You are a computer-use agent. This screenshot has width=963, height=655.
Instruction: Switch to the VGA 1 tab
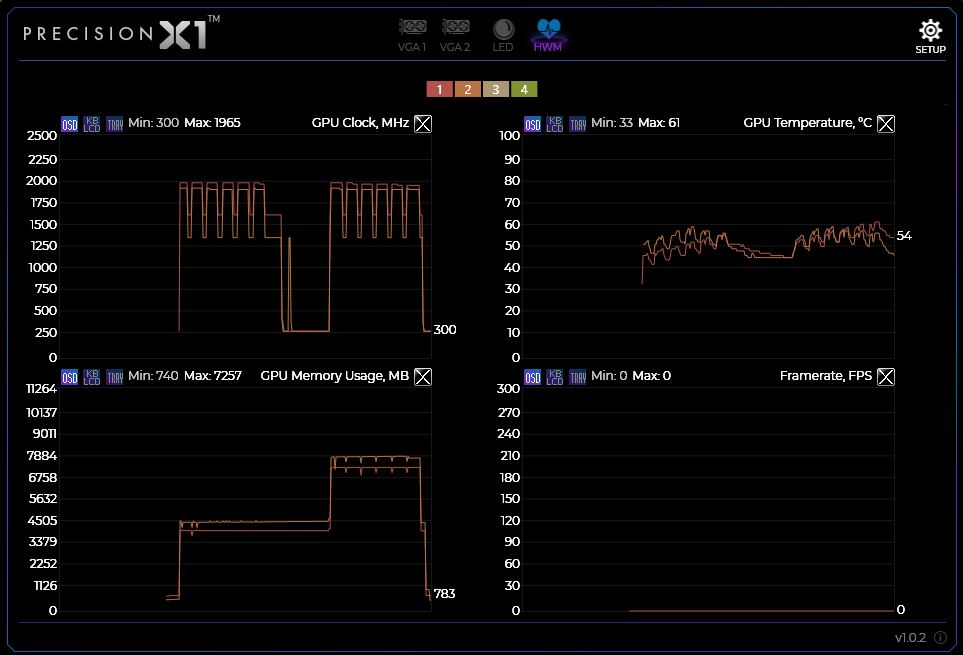[x=412, y=36]
